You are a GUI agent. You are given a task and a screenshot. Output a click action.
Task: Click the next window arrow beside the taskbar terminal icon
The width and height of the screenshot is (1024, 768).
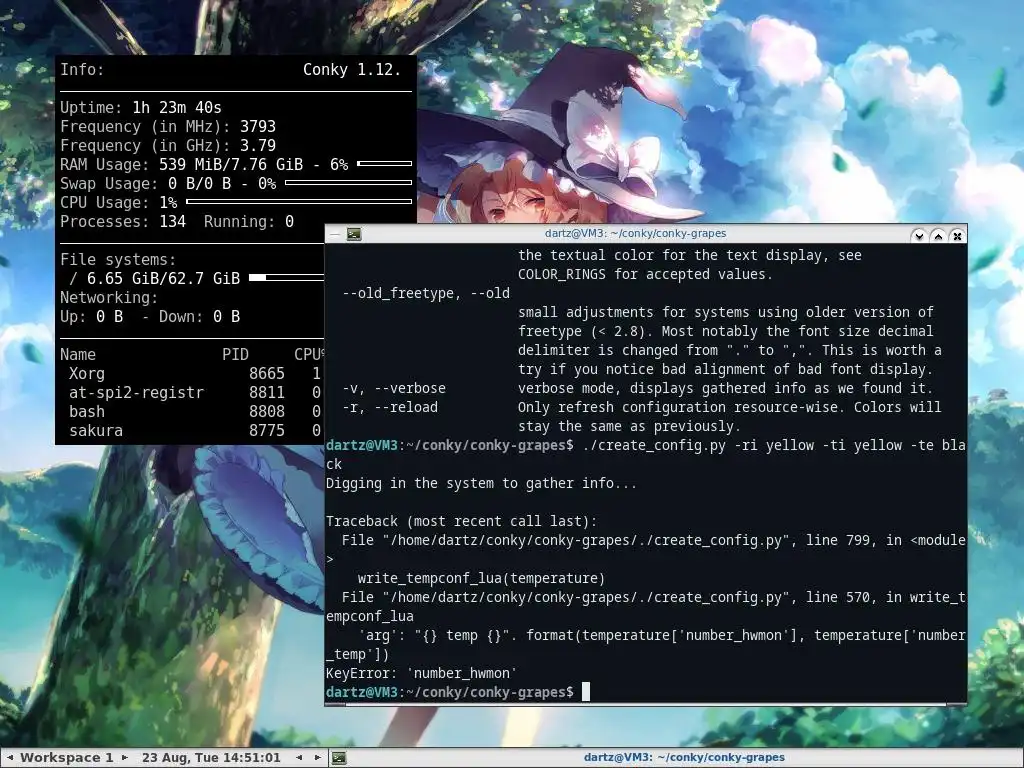(317, 758)
